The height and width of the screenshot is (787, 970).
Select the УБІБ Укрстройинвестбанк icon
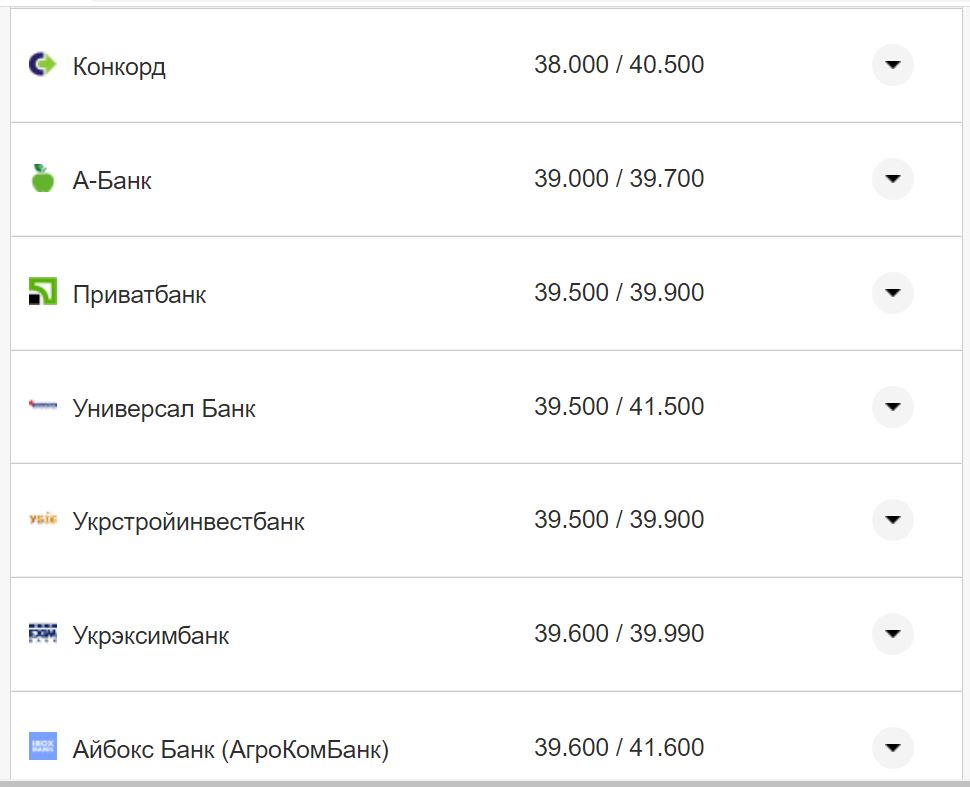pyautogui.click(x=42, y=520)
